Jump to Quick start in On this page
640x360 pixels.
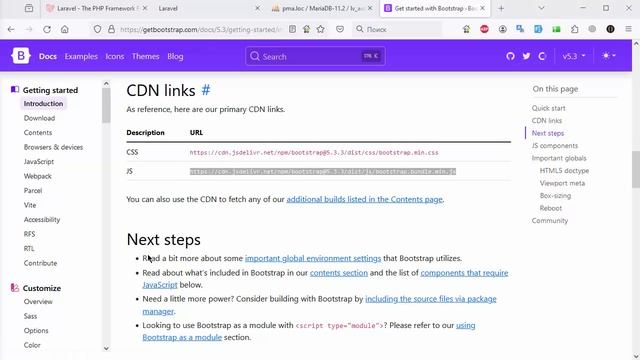[548, 108]
